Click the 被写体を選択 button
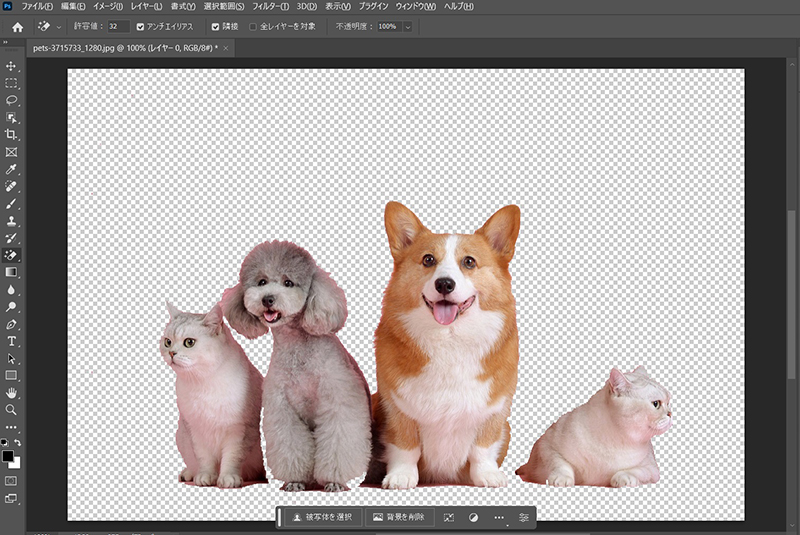The image size is (800, 535). click(322, 517)
